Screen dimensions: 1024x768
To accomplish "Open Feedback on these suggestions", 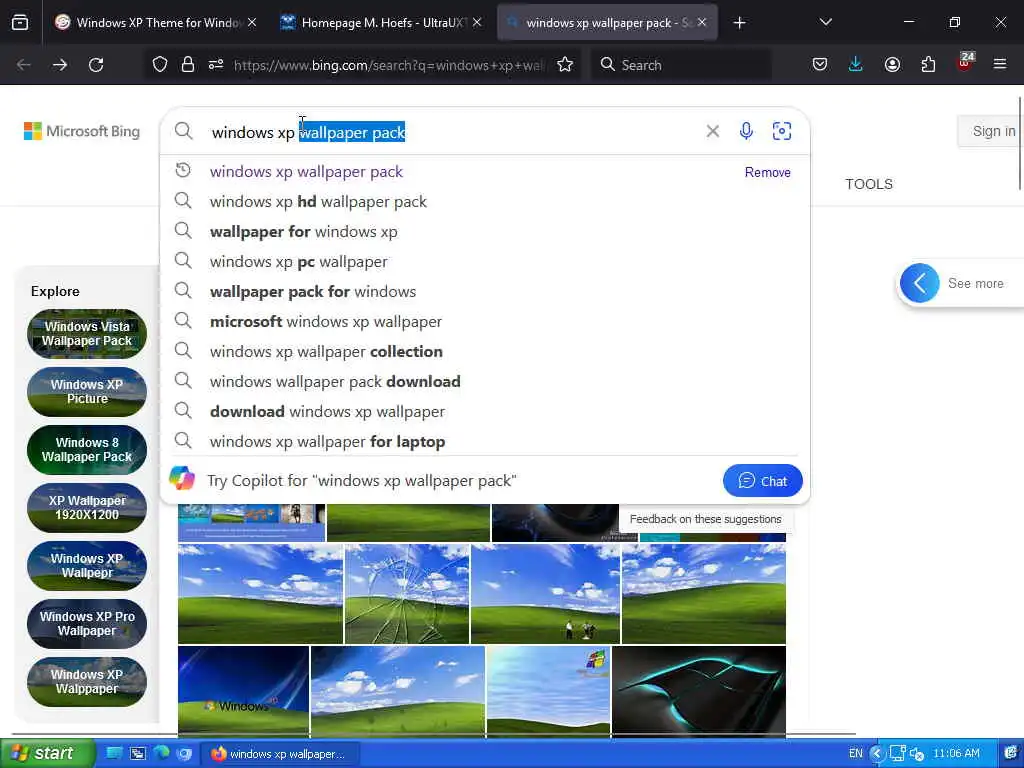I will pos(705,519).
